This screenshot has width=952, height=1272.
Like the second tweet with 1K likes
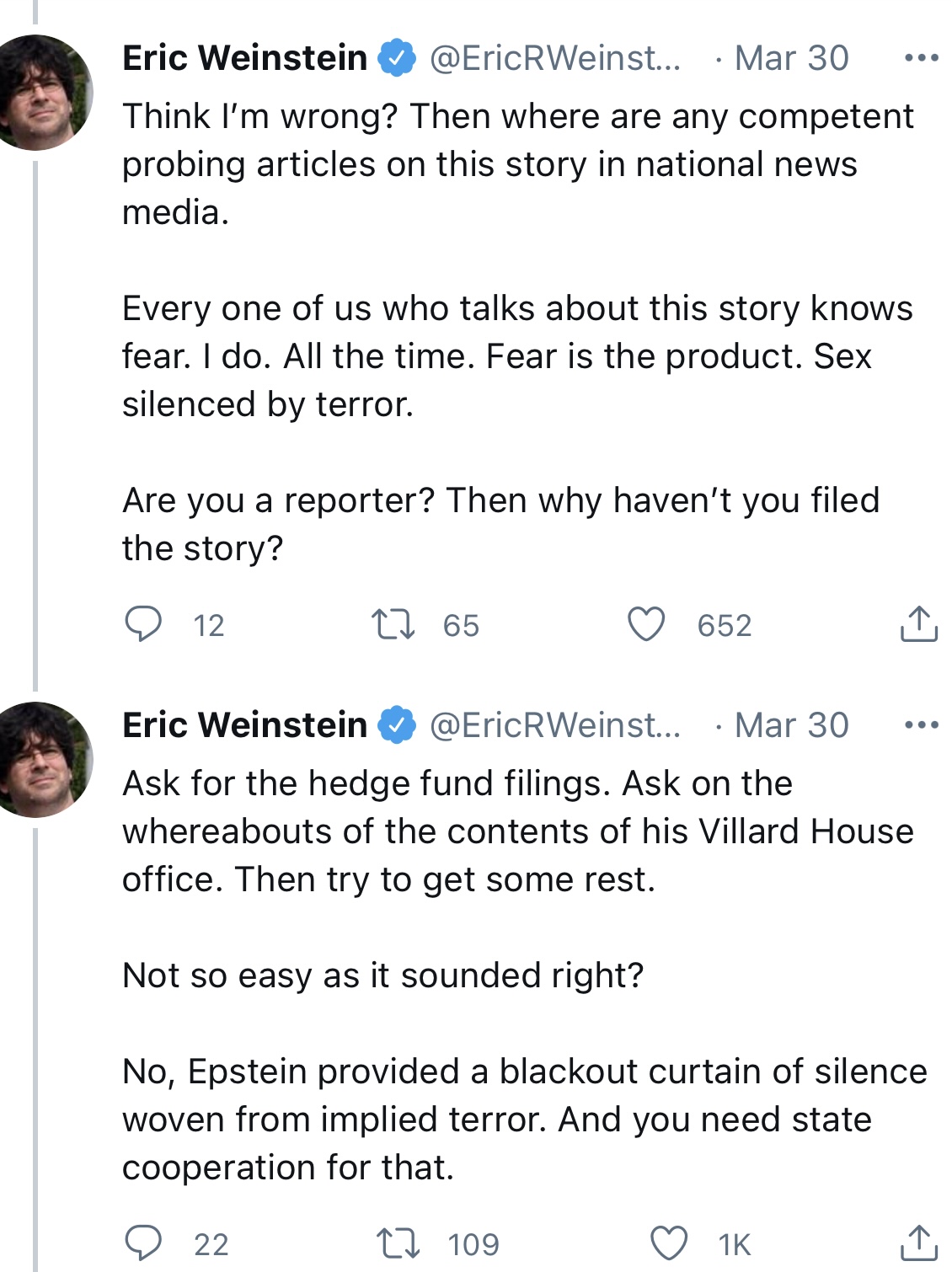coord(669,1243)
